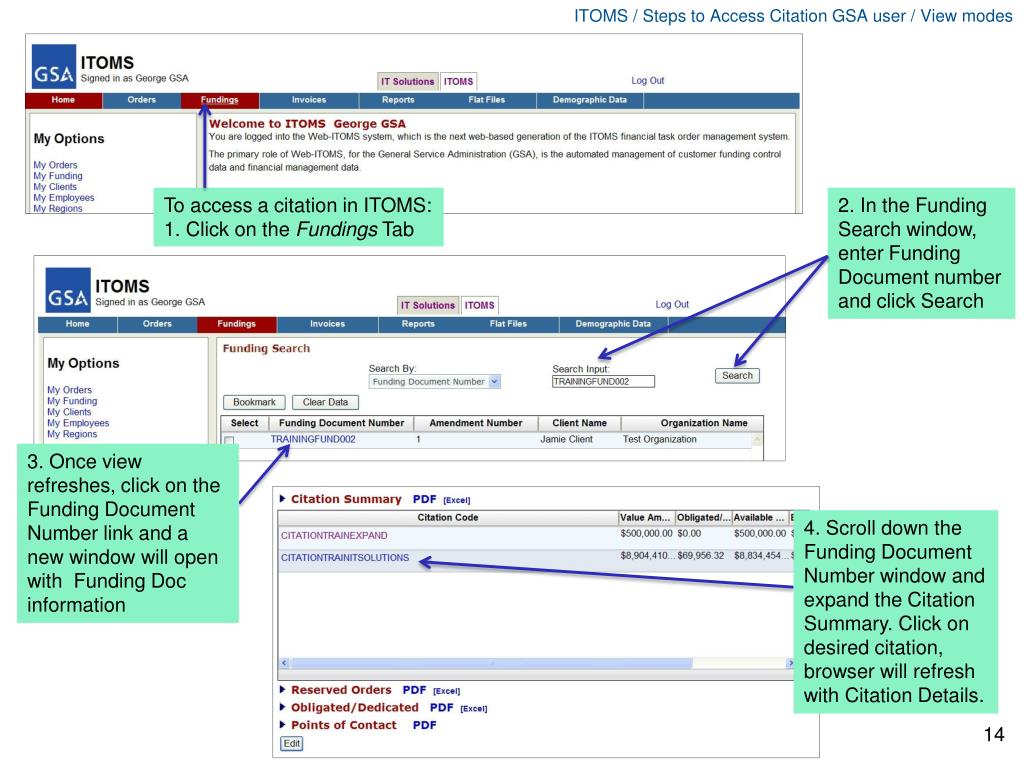1024x768 pixels.
Task: Open My Clients in the Welcome window sidebar
Action: (55, 187)
